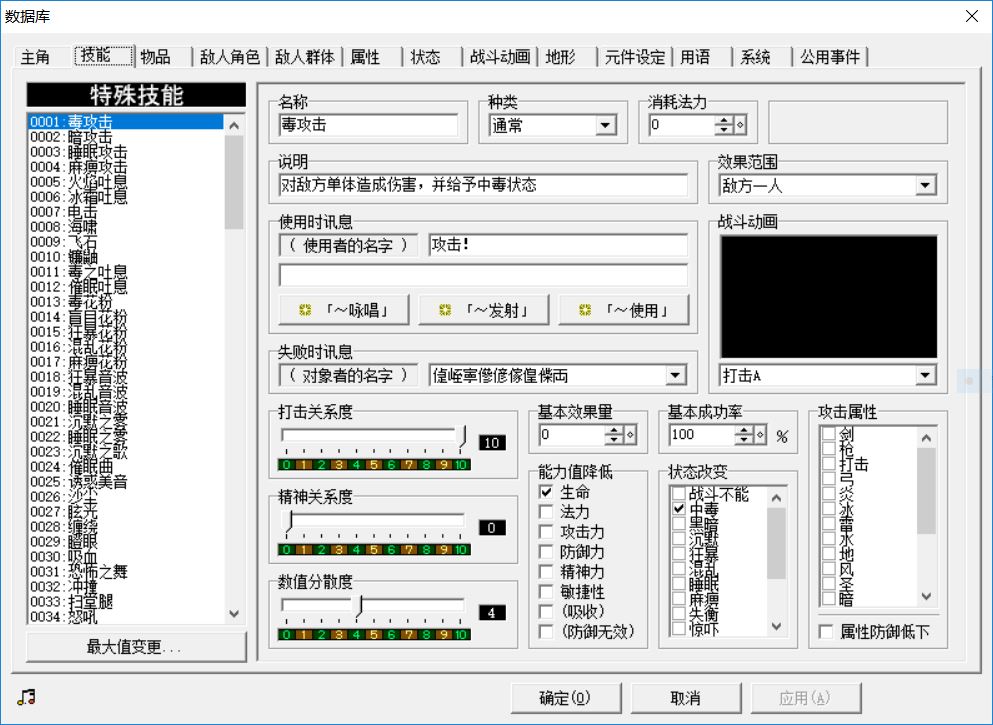The image size is (993, 725).
Task: Uncheck 中毒 in the 状态改变 list
Action: (x=679, y=509)
